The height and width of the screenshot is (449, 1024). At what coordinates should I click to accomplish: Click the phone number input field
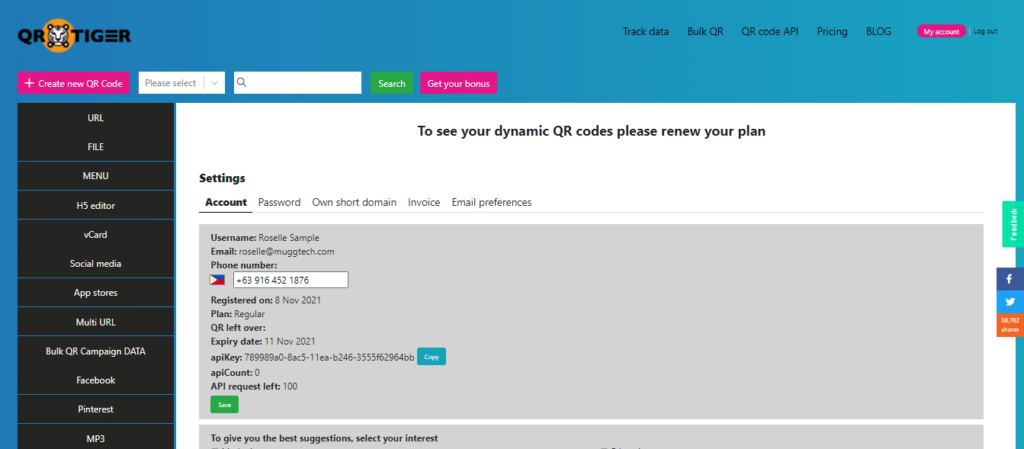pyautogui.click(x=291, y=280)
